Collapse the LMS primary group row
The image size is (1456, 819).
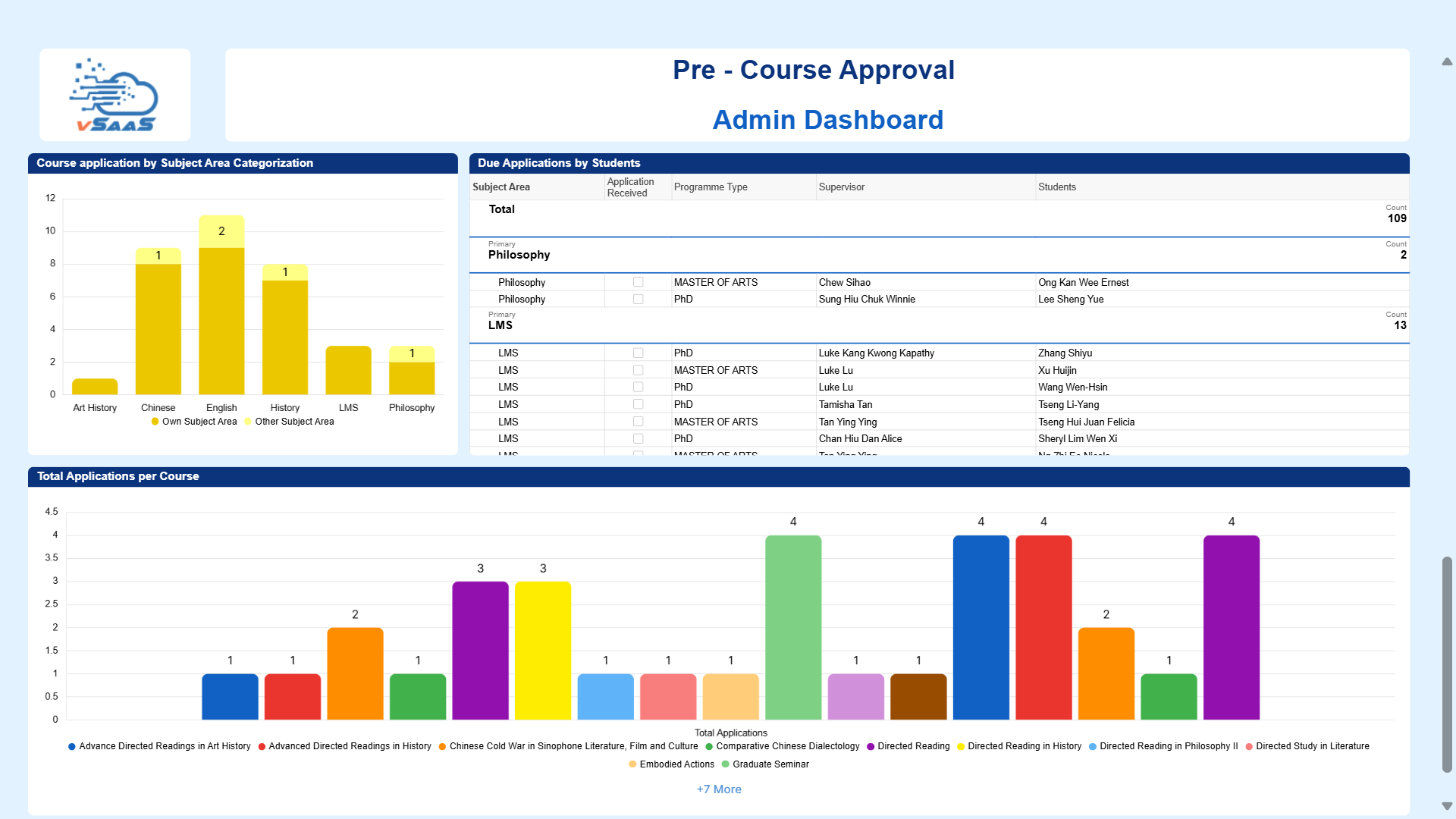click(x=500, y=325)
